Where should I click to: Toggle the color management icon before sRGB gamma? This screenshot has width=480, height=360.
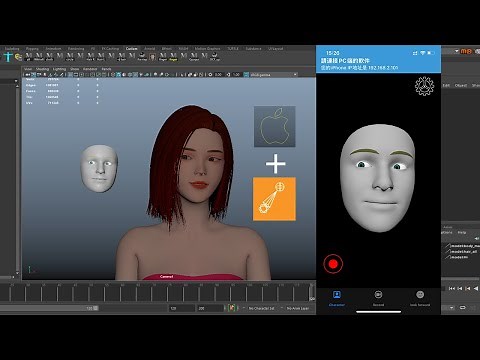tap(246, 75)
